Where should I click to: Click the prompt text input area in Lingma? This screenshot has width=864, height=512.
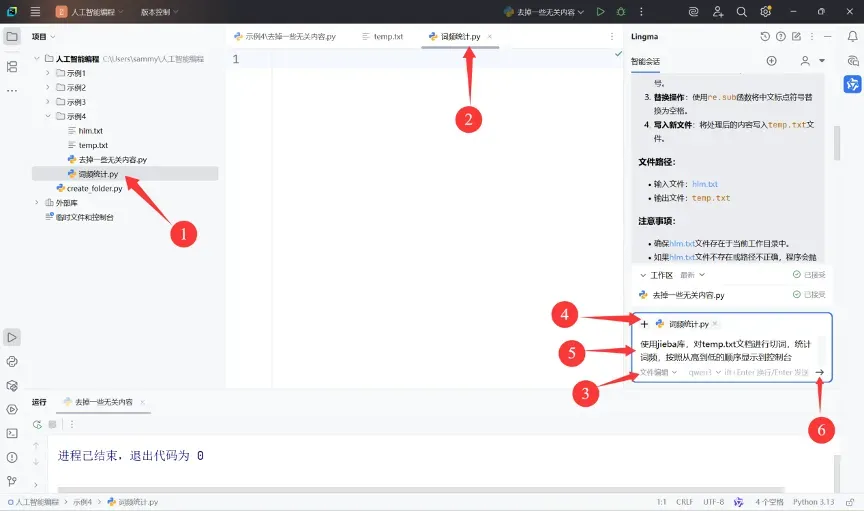pos(726,351)
